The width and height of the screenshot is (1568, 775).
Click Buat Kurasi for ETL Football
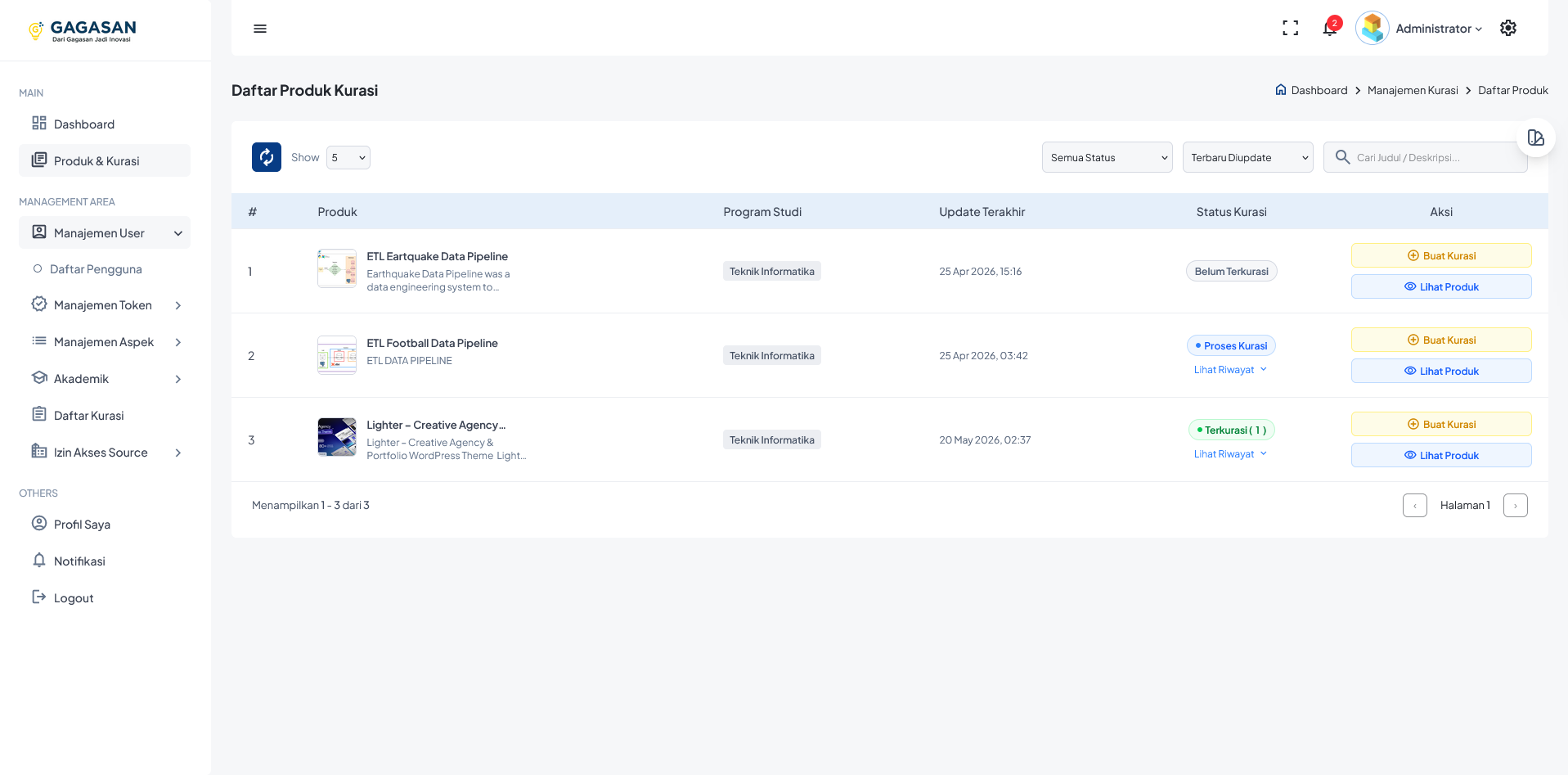coord(1441,340)
